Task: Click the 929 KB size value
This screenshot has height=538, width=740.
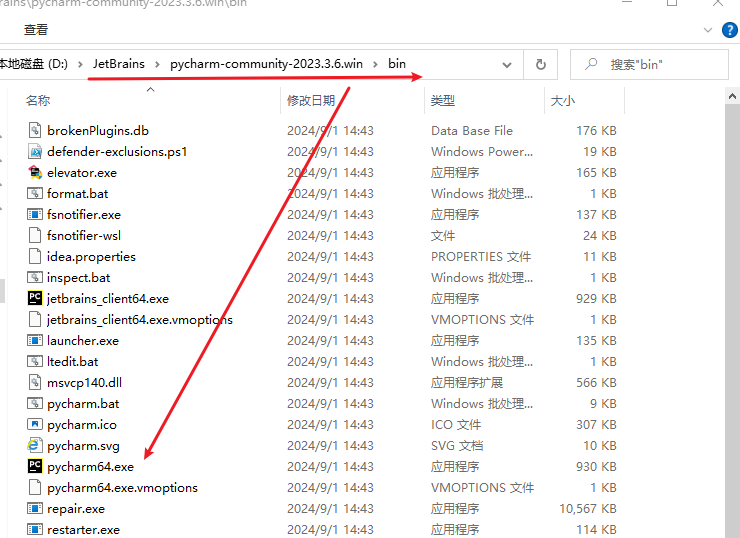Action: pyautogui.click(x=596, y=299)
